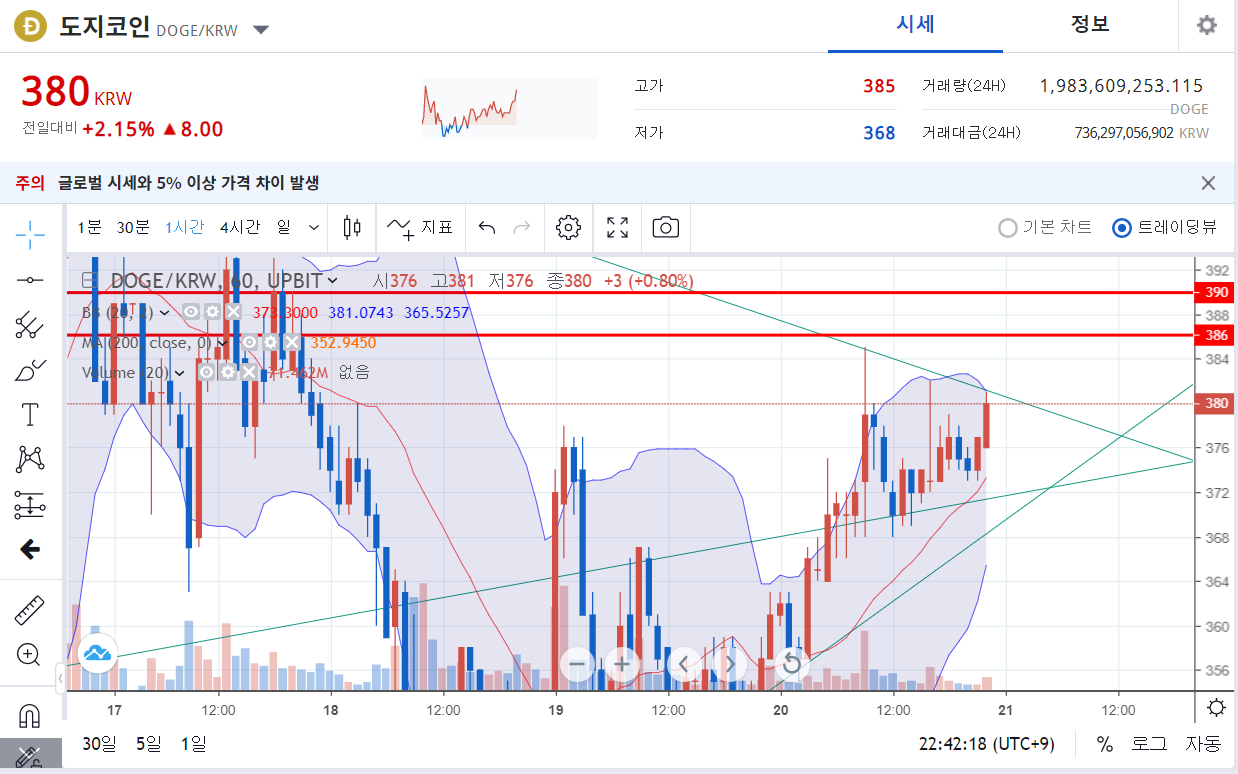Select the 일 daily interval
The width and height of the screenshot is (1238, 774).
284,228
